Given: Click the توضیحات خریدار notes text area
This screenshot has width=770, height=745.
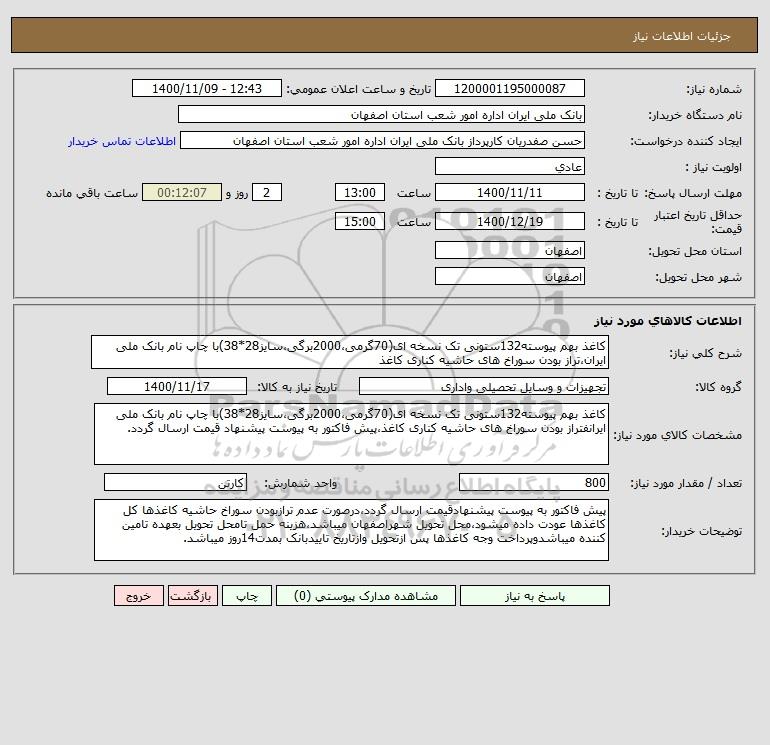Looking at the screenshot, I should pyautogui.click(x=351, y=530).
